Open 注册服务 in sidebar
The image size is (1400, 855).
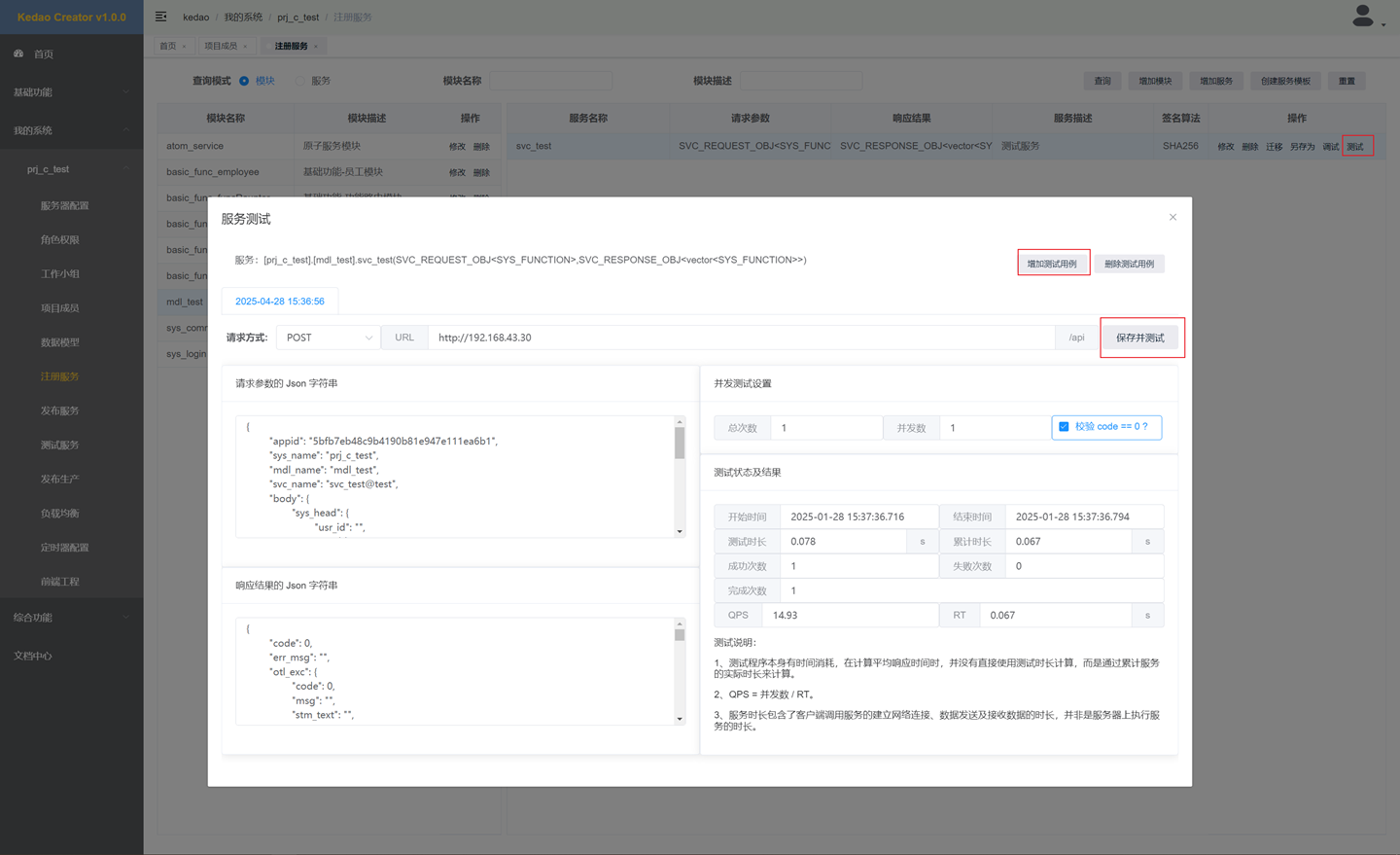(60, 376)
